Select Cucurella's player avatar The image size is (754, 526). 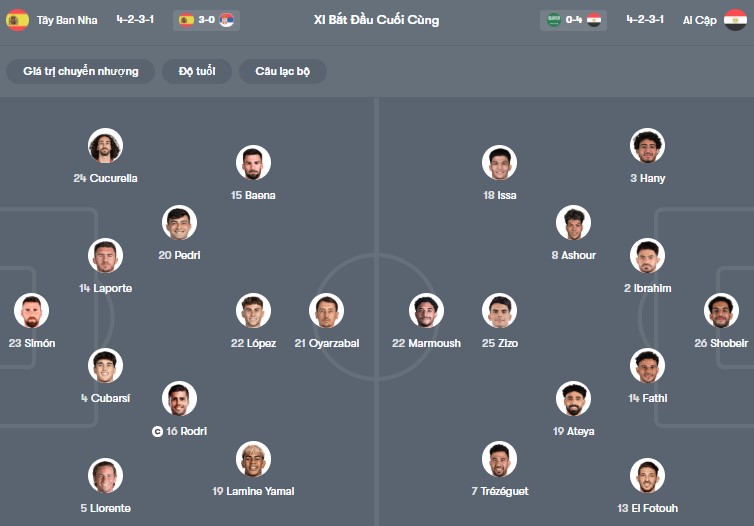[x=105, y=146]
